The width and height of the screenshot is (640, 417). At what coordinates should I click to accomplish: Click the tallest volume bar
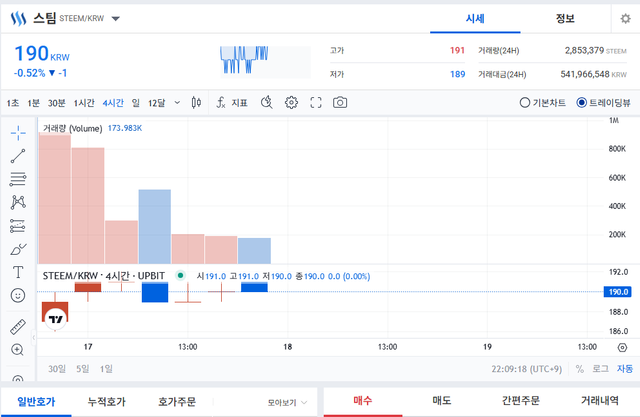(x=55, y=198)
